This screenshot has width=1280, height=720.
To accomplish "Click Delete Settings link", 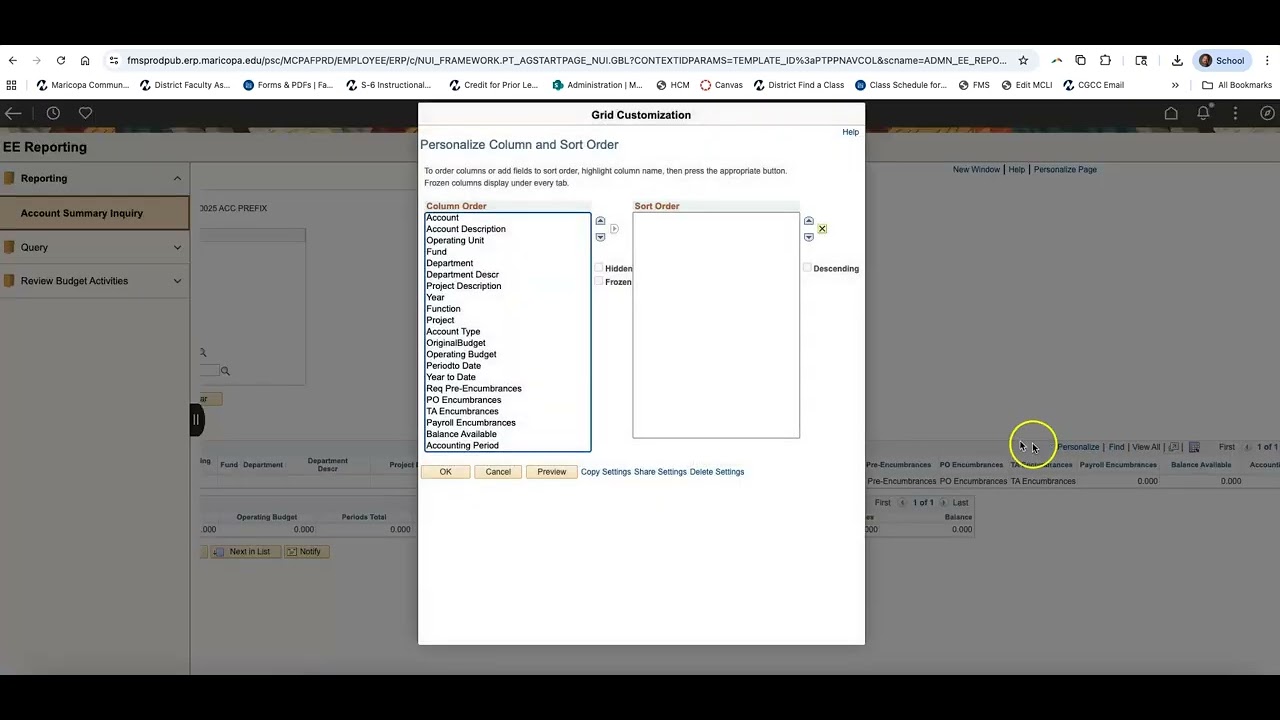I will 717,472.
